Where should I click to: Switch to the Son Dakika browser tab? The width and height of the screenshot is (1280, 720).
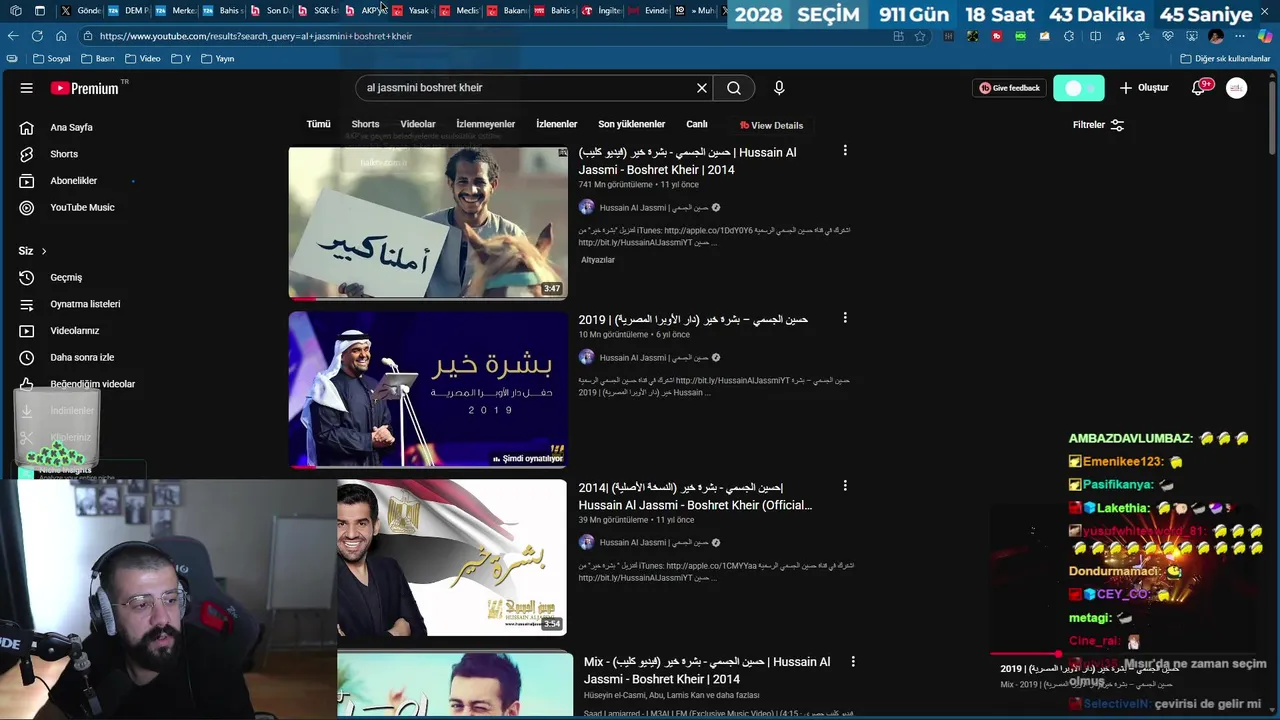tap(272, 11)
